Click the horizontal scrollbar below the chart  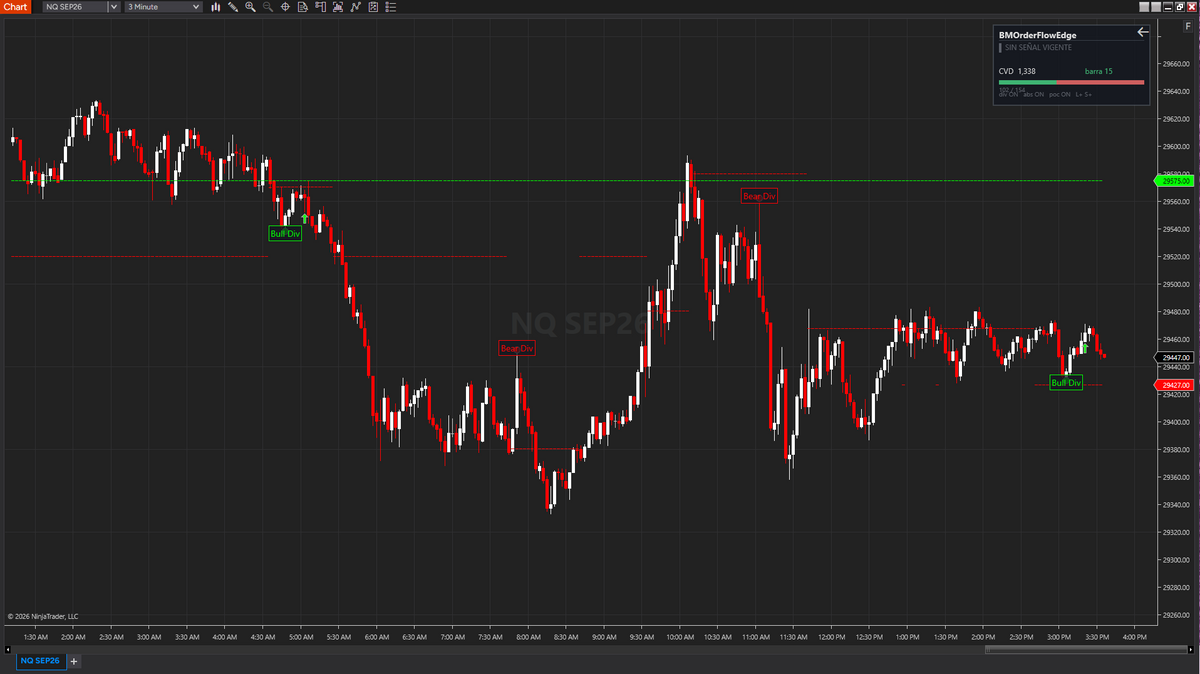tap(1085, 649)
